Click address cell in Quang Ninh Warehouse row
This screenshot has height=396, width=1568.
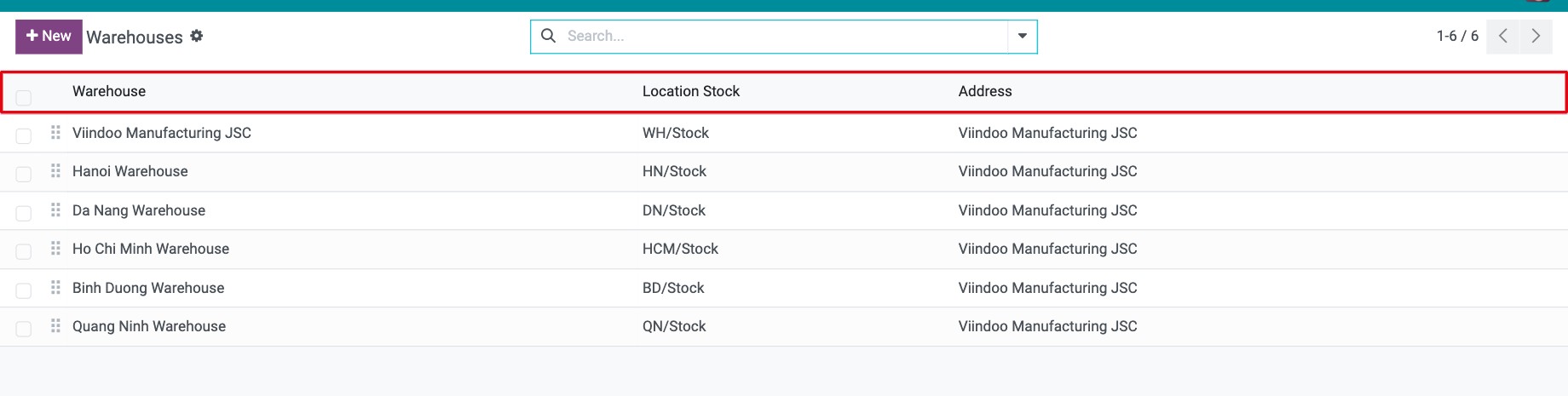(1047, 326)
